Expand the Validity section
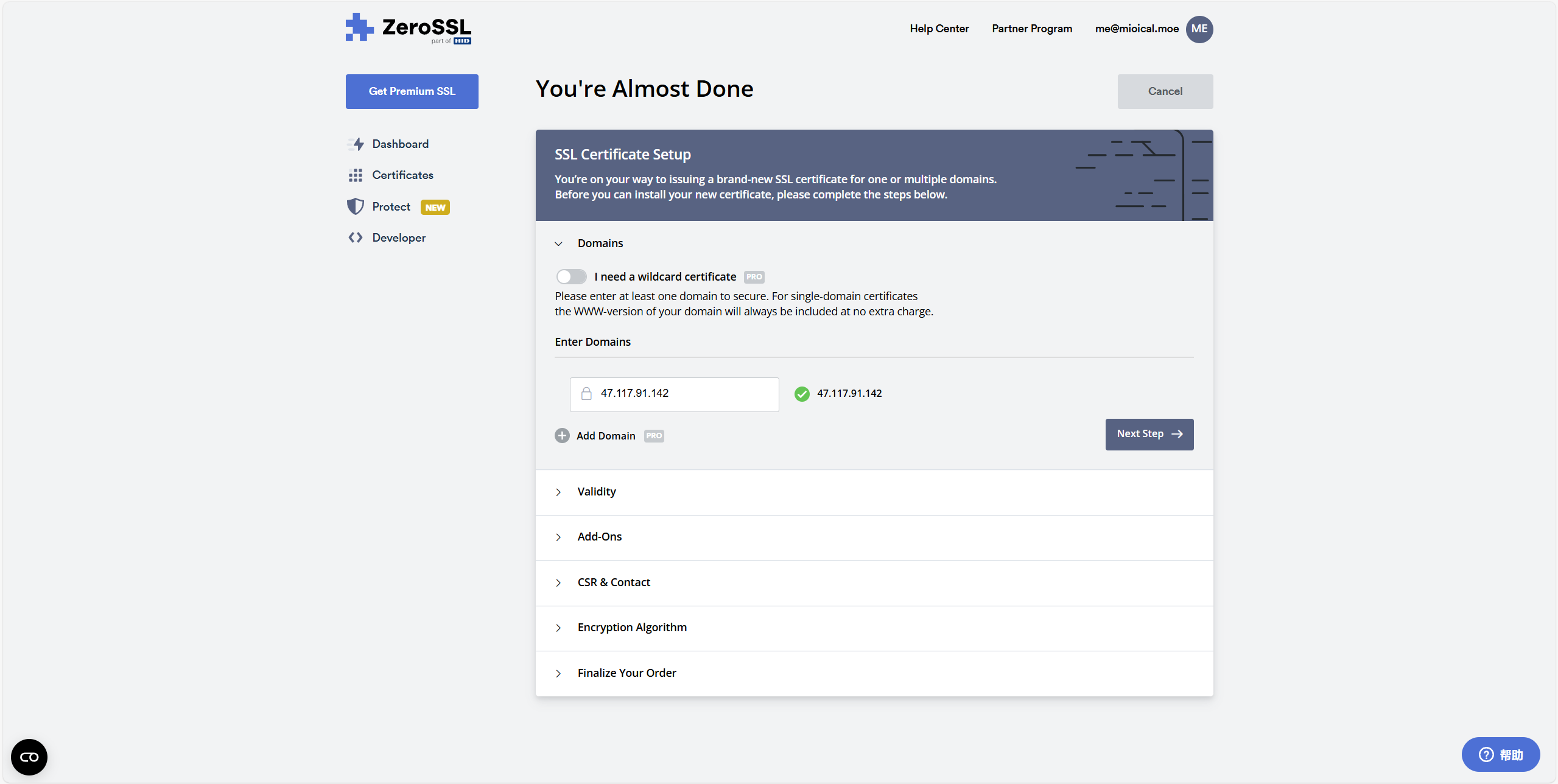 click(x=596, y=492)
